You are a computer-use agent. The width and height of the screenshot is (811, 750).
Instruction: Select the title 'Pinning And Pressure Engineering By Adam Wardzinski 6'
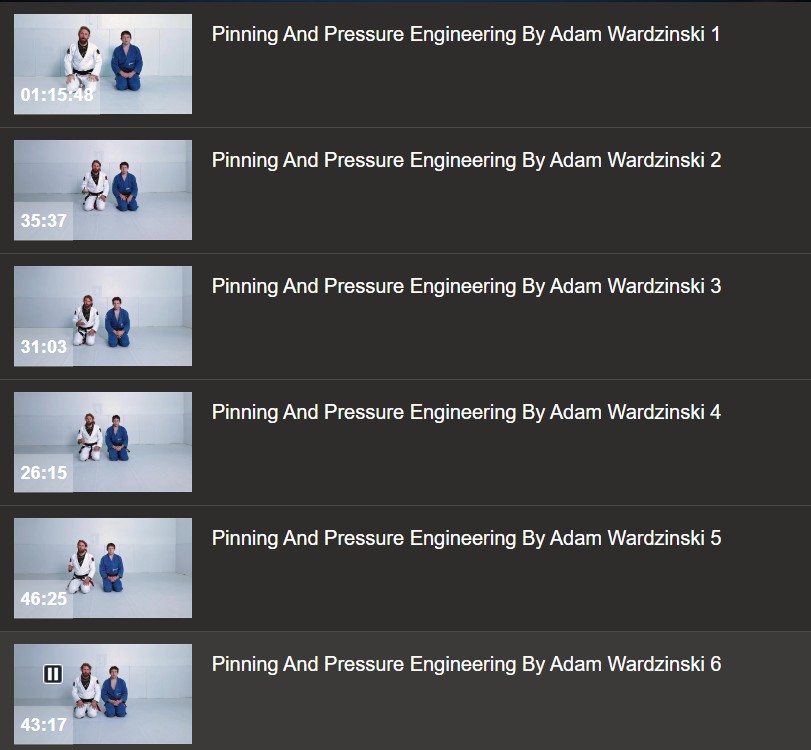(x=467, y=664)
